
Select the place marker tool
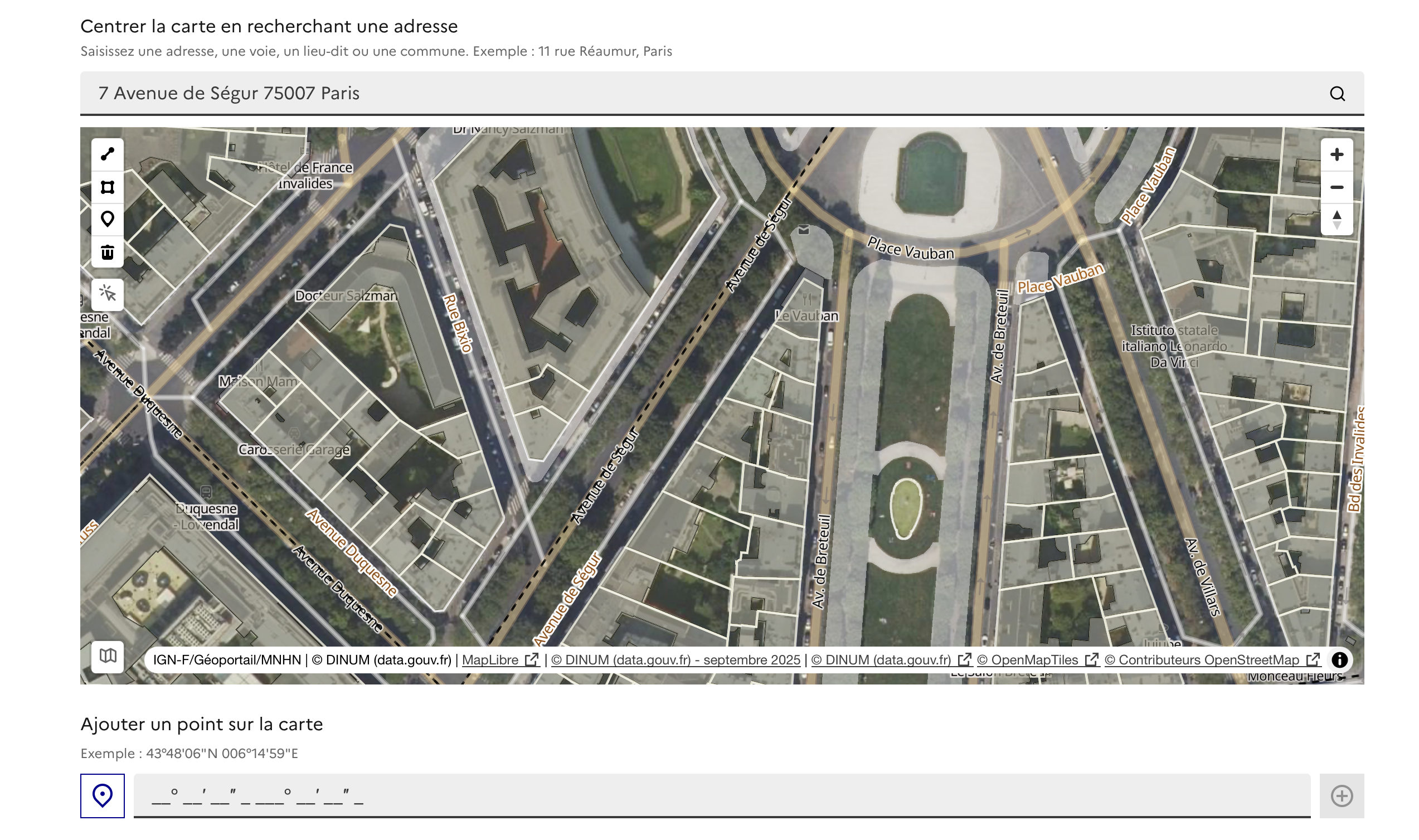108,220
